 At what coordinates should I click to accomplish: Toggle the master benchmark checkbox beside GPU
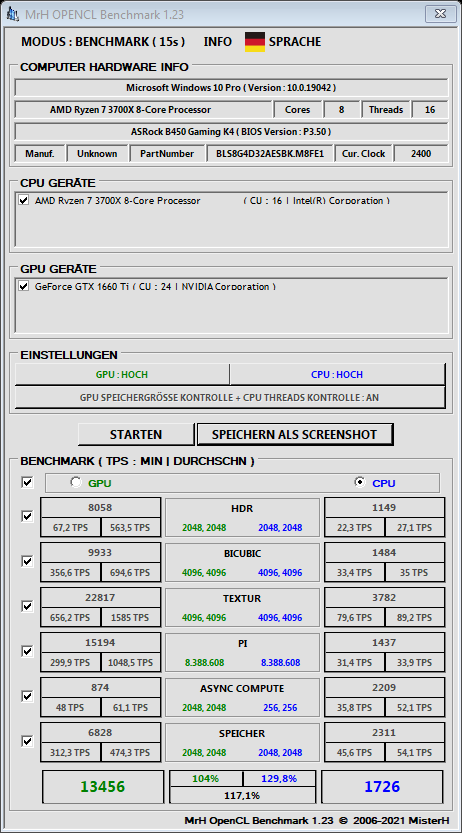click(27, 482)
